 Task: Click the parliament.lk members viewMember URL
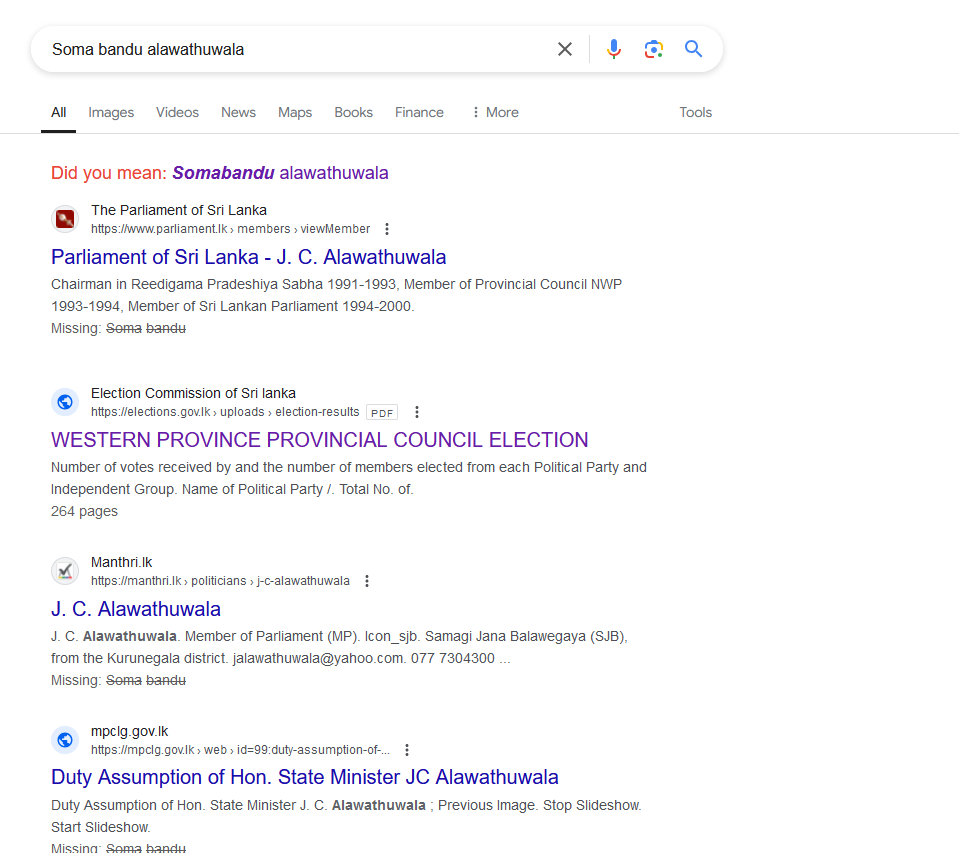click(231, 229)
